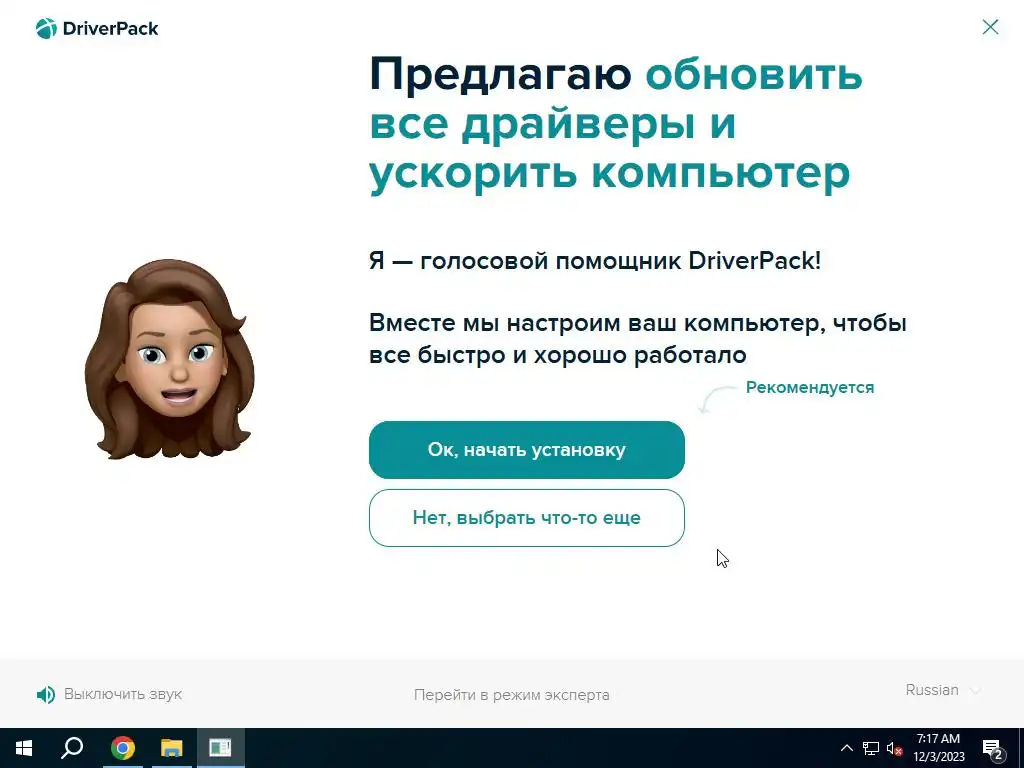The width and height of the screenshot is (1024, 768).
Task: Start installation with 'Ок, начать установку'
Action: point(526,450)
